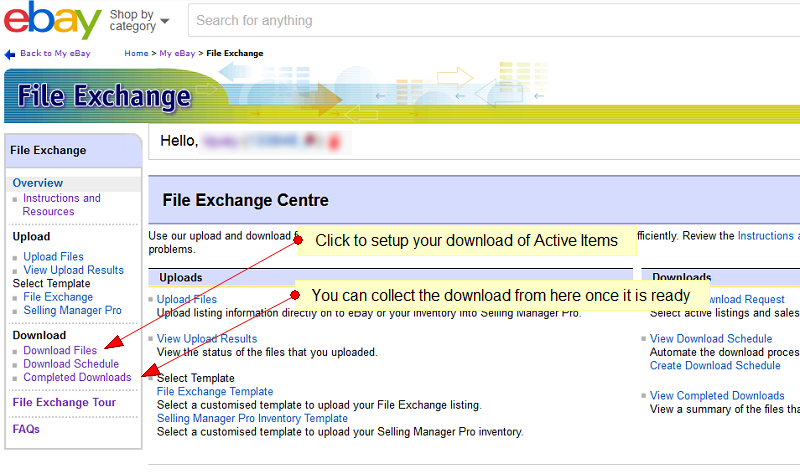Open Download Schedule in the sidebar
The image size is (800, 474).
tap(70, 364)
